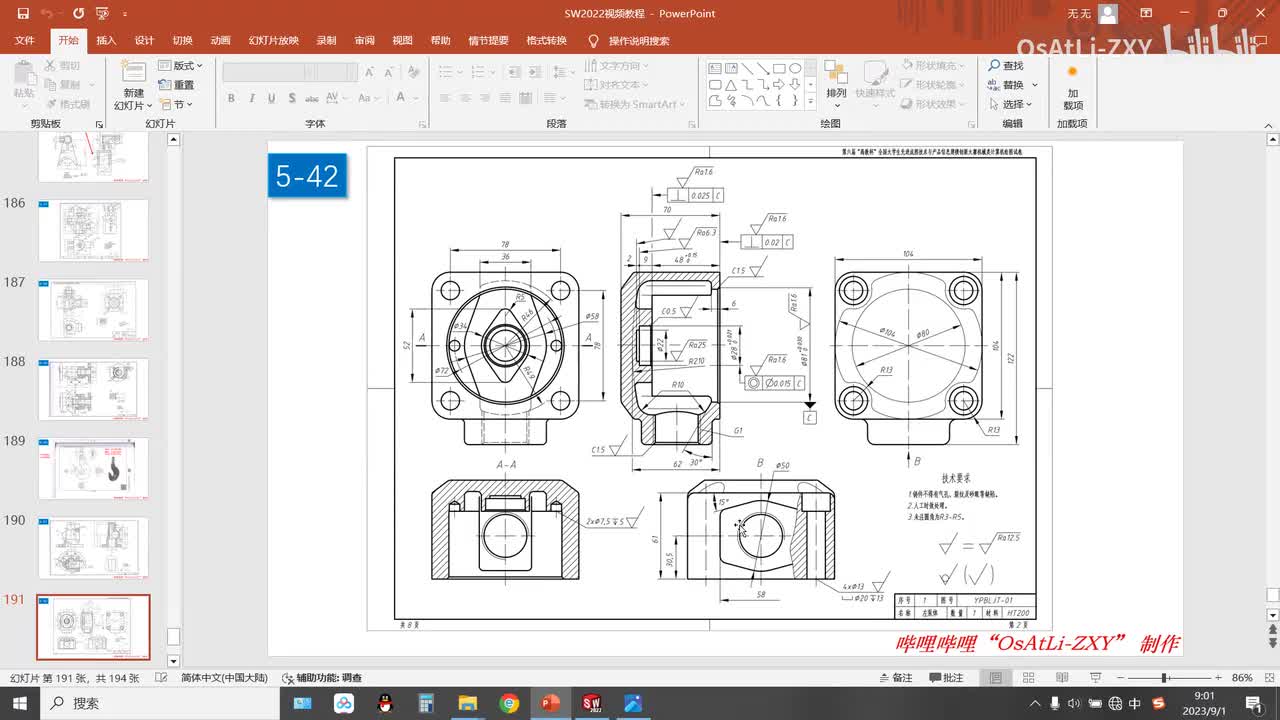Open the add-ins (加载项) icon

click(x=1072, y=73)
